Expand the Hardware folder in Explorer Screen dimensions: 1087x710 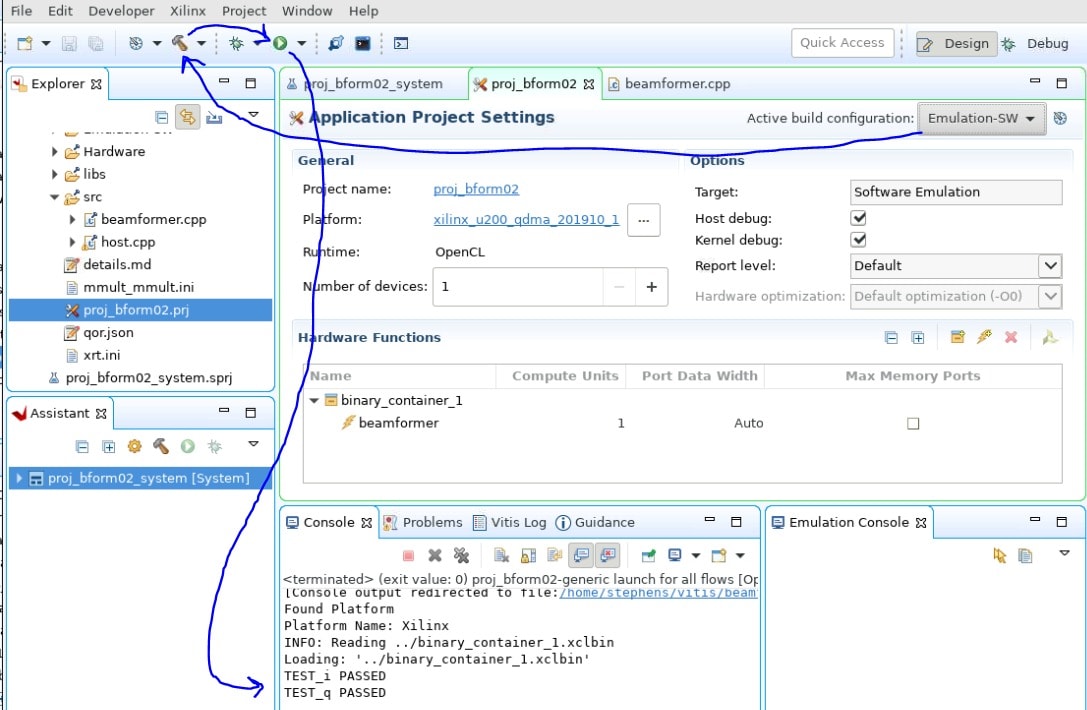(x=55, y=152)
